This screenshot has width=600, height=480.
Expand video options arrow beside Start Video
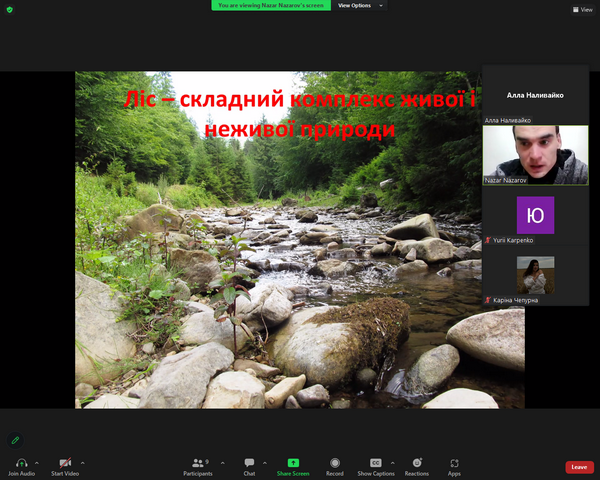pyautogui.click(x=82, y=462)
